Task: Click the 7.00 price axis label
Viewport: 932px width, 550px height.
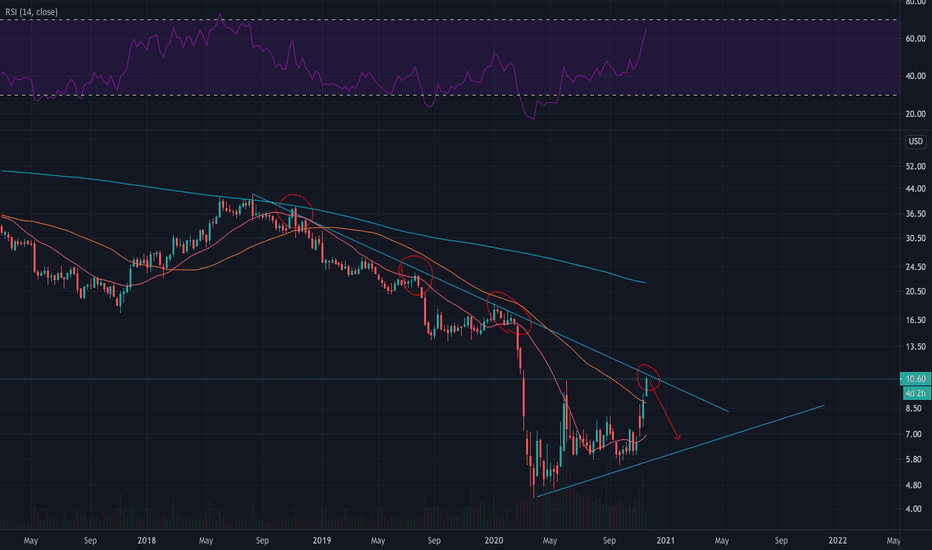Action: tap(914, 435)
